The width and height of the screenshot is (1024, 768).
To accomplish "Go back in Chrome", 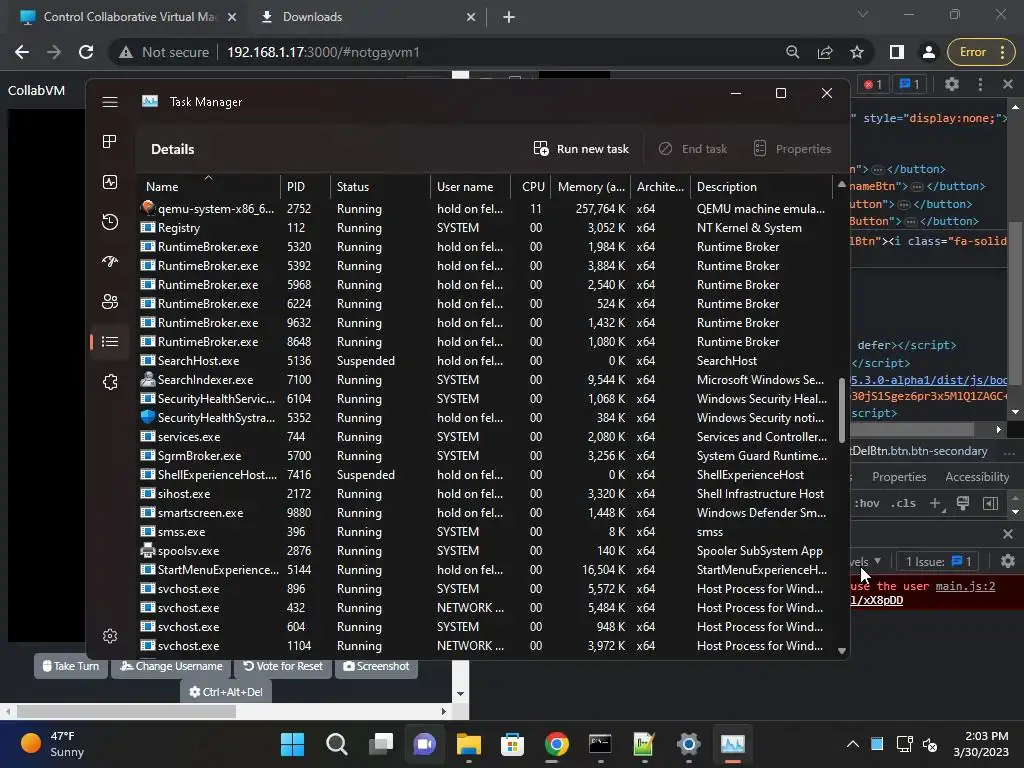I will tap(22, 52).
